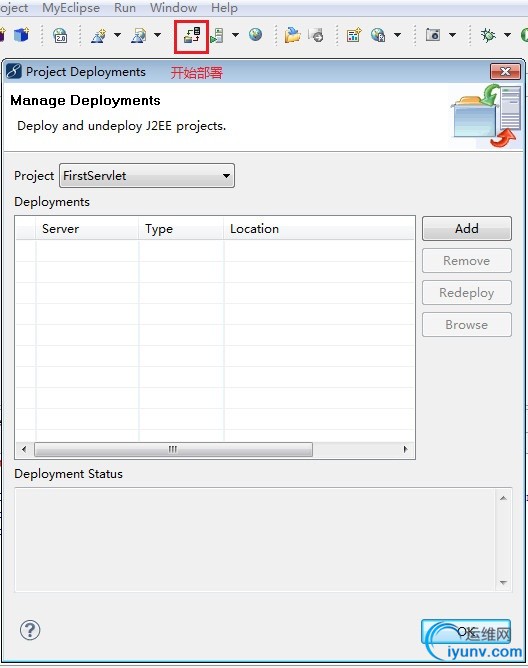Click the Run/Stop server toolbar icon
Image resolution: width=528 pixels, height=668 pixels.
217,35
